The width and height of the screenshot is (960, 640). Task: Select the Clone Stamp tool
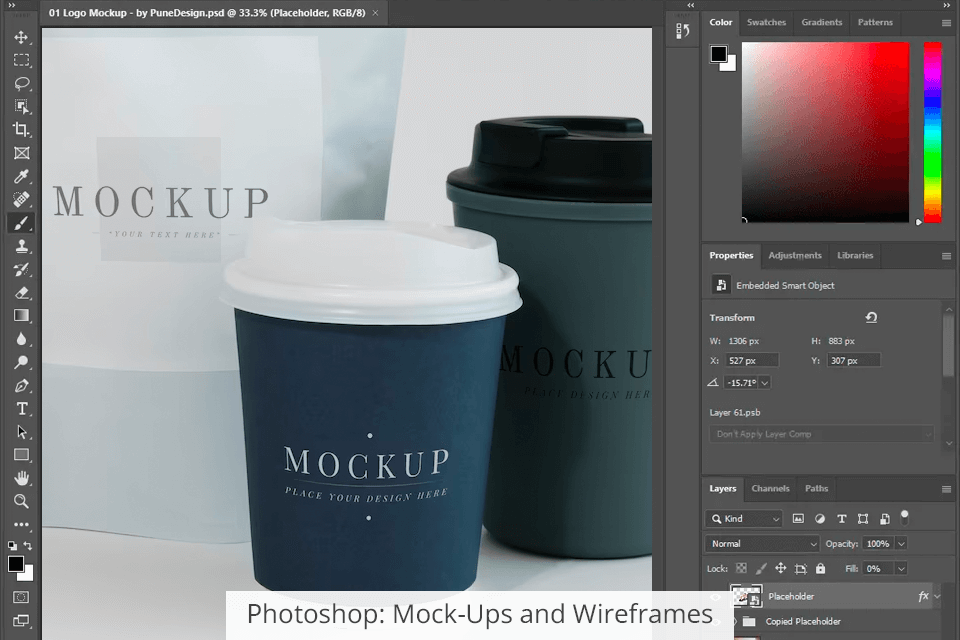(x=21, y=246)
